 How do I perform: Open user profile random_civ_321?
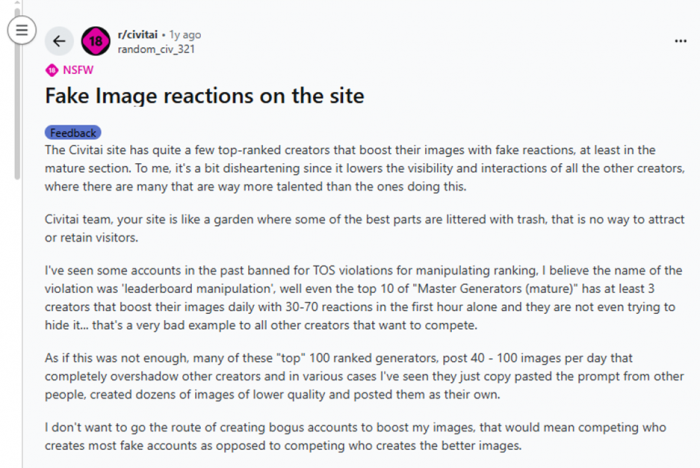tap(153, 48)
